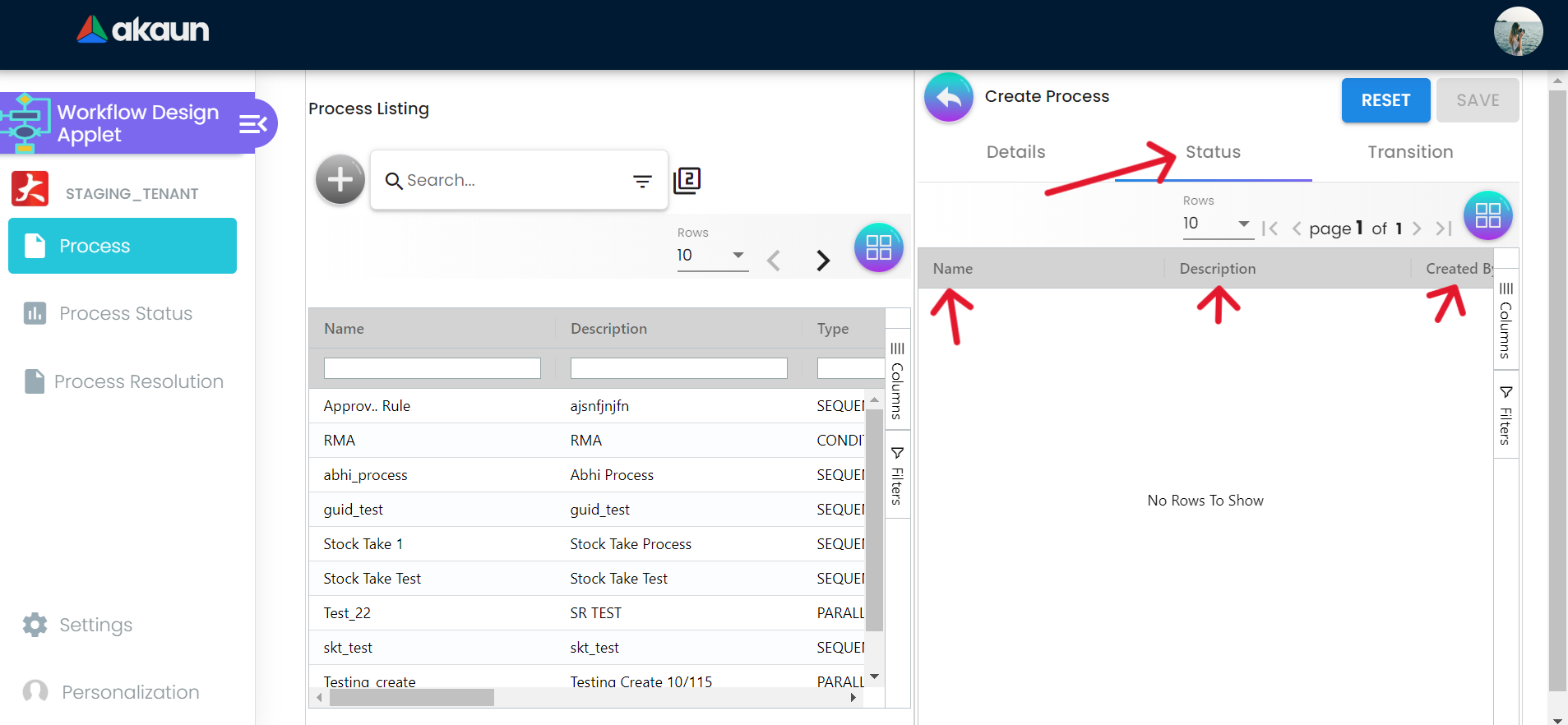This screenshot has width=1568, height=725.
Task: Open the user profile avatar
Action: pyautogui.click(x=1517, y=32)
